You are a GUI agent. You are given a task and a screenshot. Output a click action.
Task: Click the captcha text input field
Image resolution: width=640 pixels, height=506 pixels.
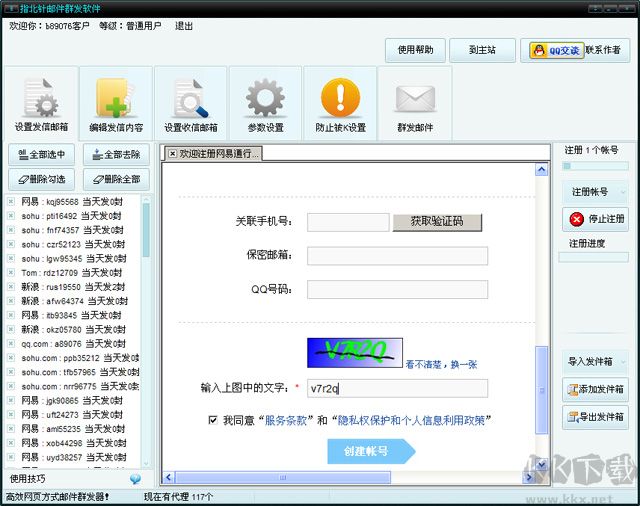click(x=397, y=388)
